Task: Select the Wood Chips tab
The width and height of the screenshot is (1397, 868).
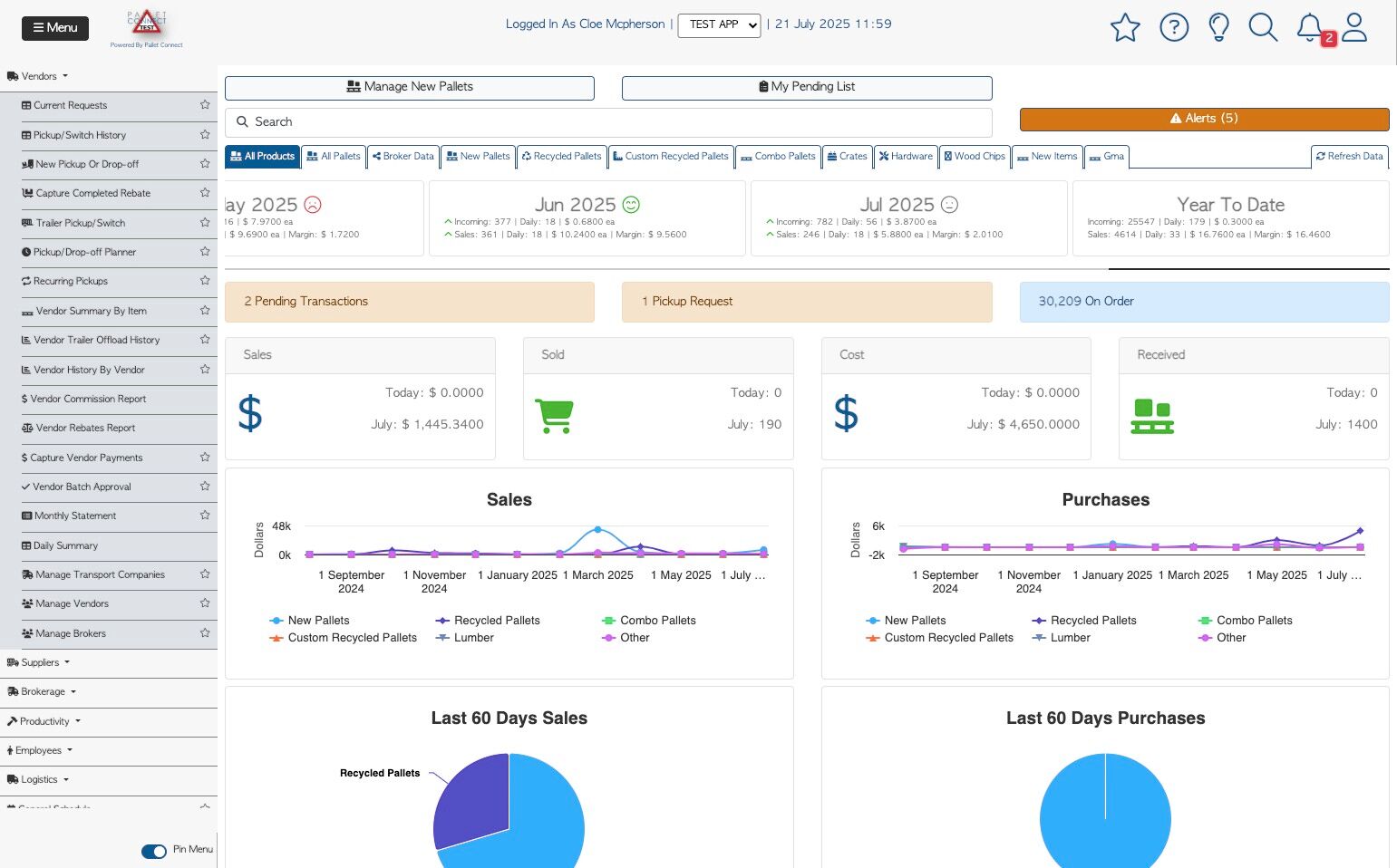Action: 975,156
